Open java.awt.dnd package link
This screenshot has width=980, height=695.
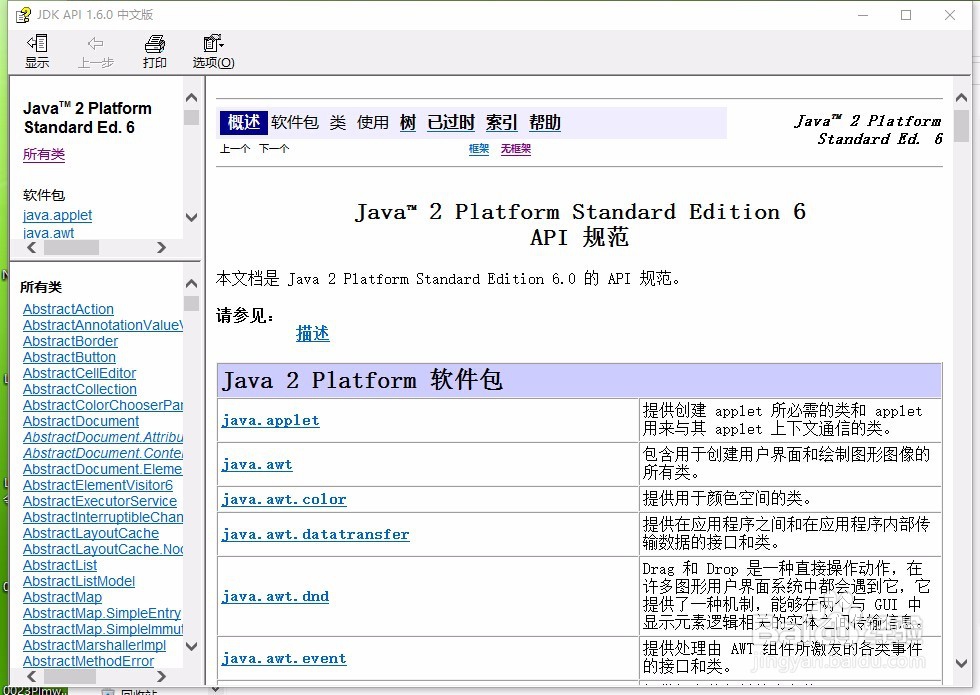click(x=275, y=597)
